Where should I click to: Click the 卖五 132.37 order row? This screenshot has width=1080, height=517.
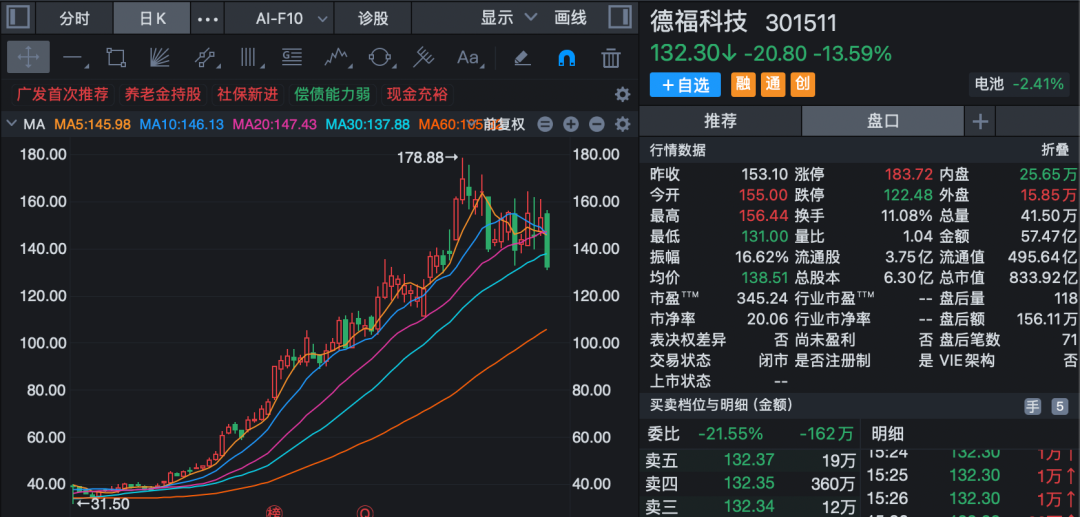(x=750, y=460)
